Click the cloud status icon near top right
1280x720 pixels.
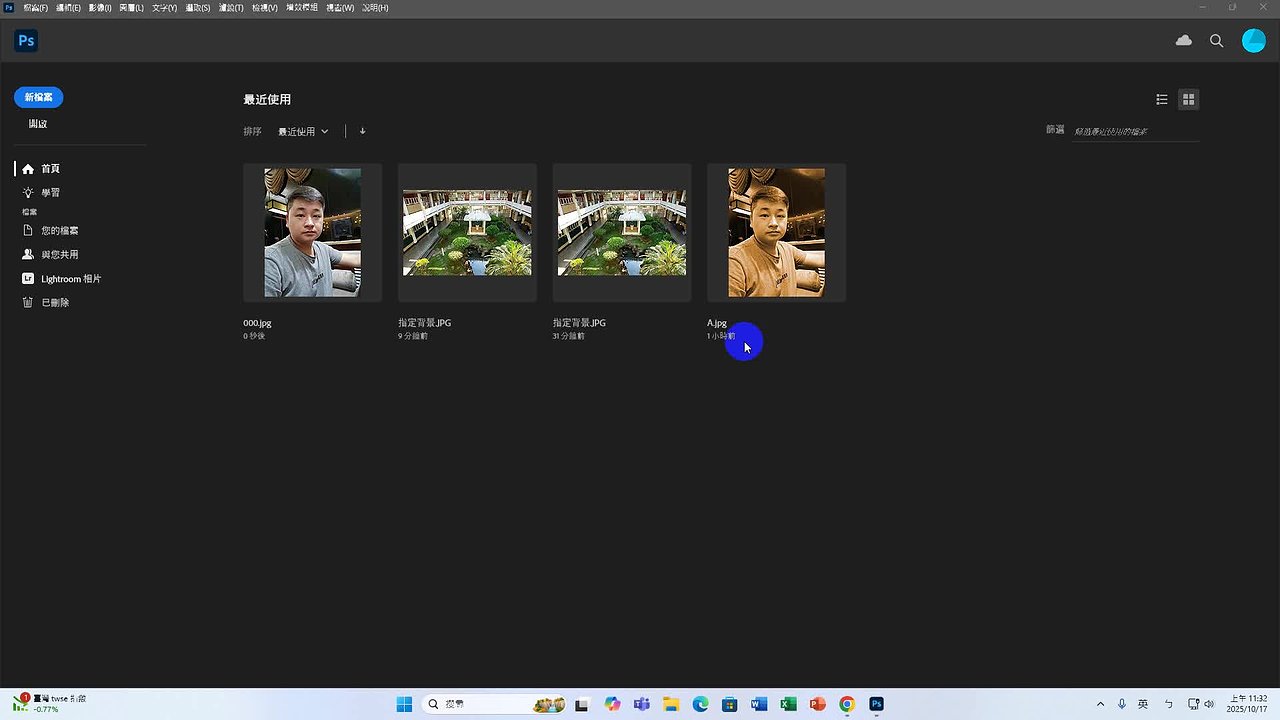1184,40
